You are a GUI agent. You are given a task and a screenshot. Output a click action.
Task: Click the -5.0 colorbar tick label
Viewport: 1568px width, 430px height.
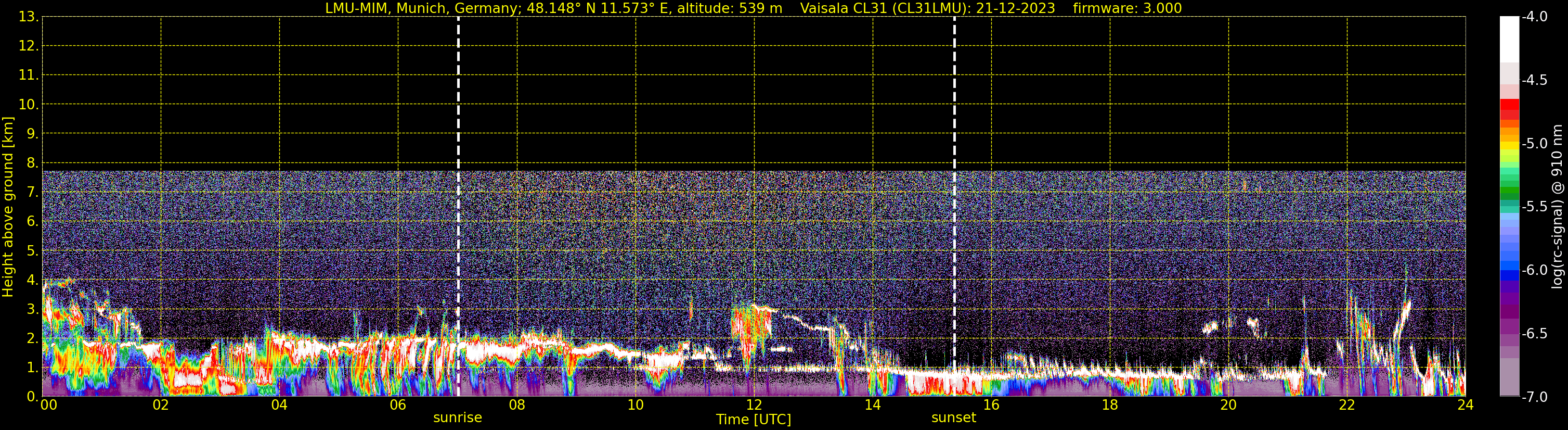coord(1534,144)
